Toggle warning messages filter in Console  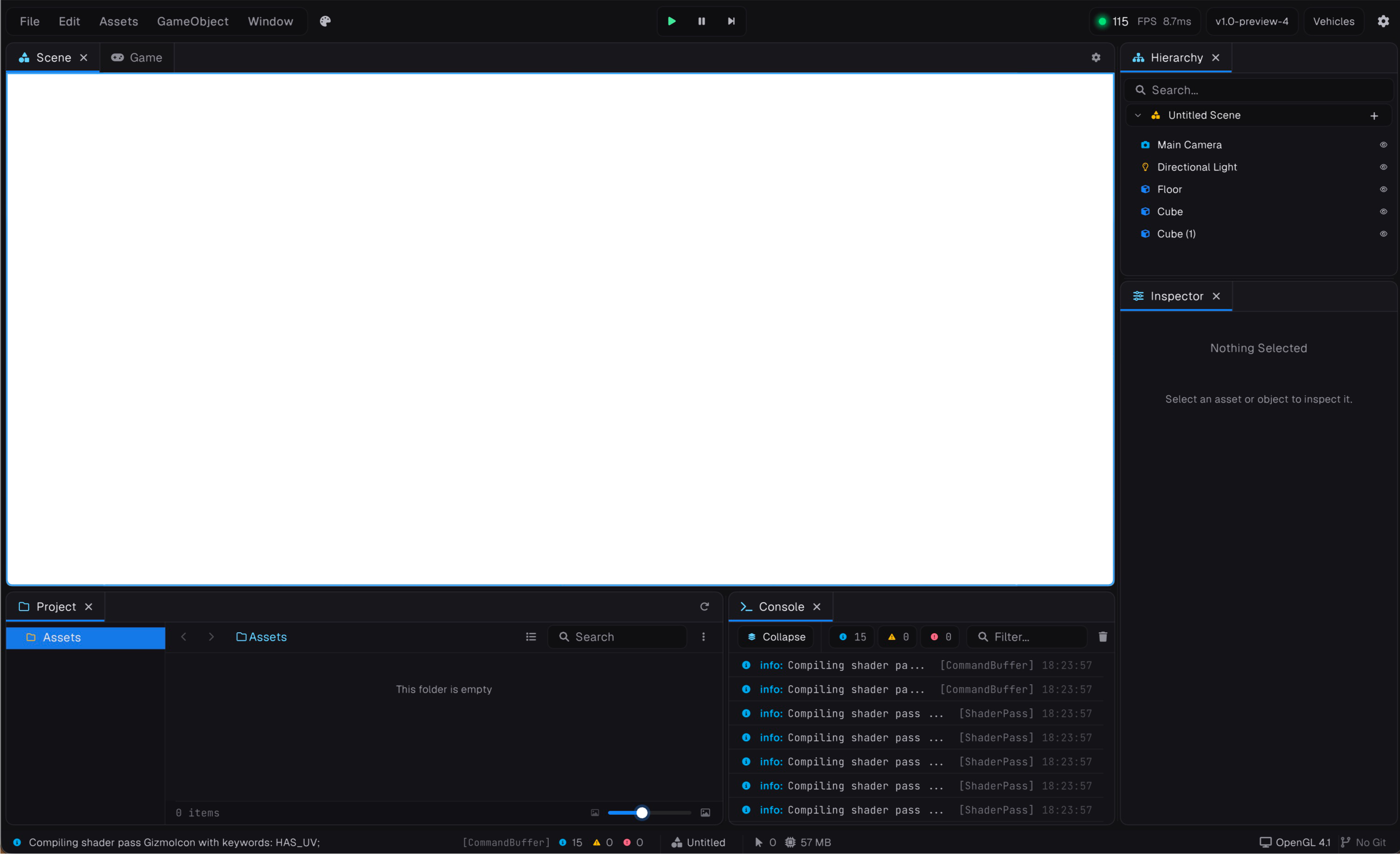pos(898,637)
